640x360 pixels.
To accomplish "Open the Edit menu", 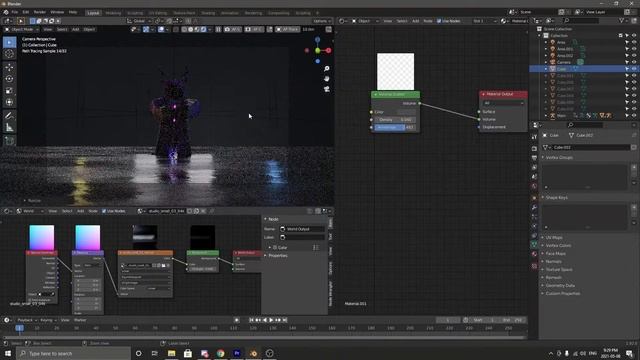I will (x=26, y=12).
